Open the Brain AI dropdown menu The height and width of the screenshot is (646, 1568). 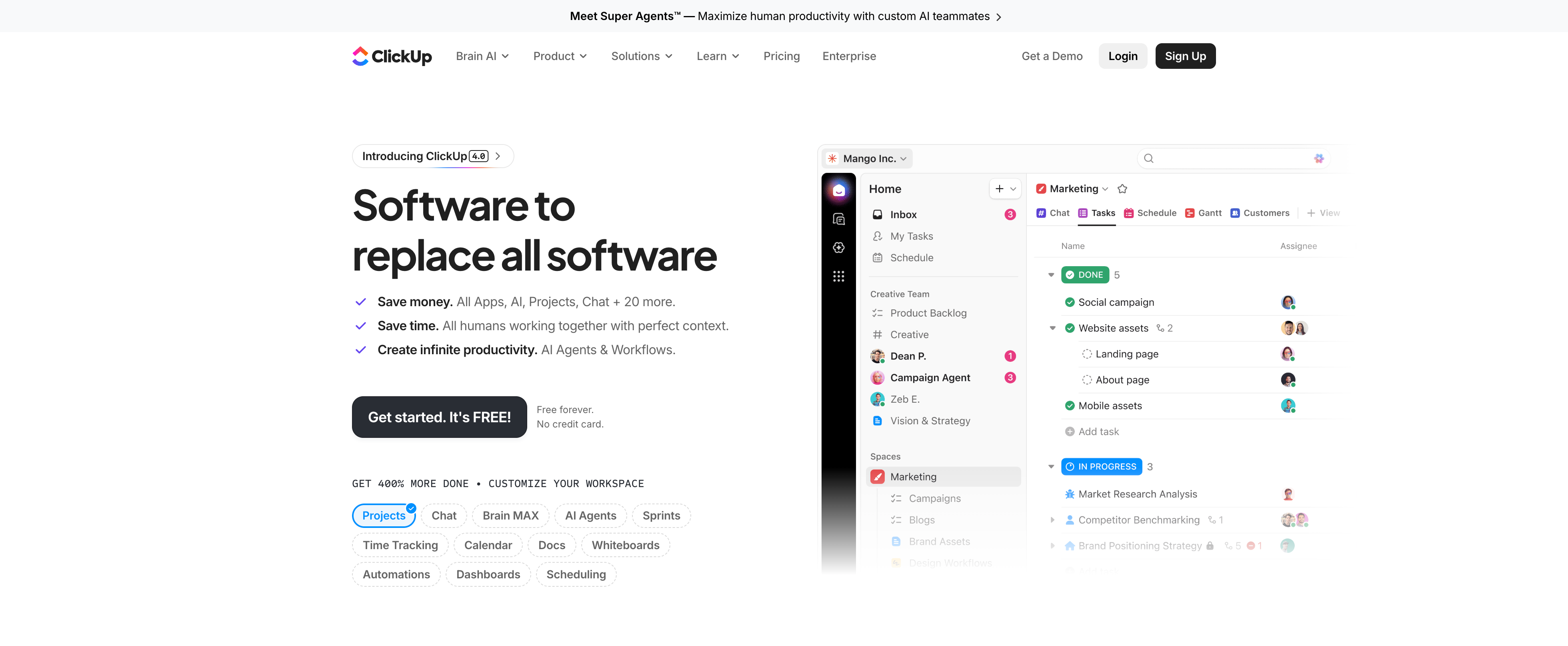coord(482,56)
